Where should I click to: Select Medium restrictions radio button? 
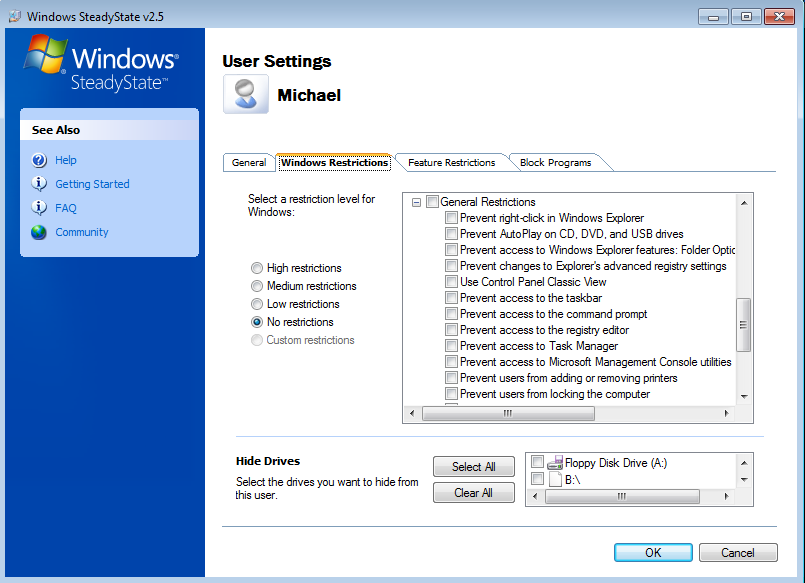[x=257, y=286]
